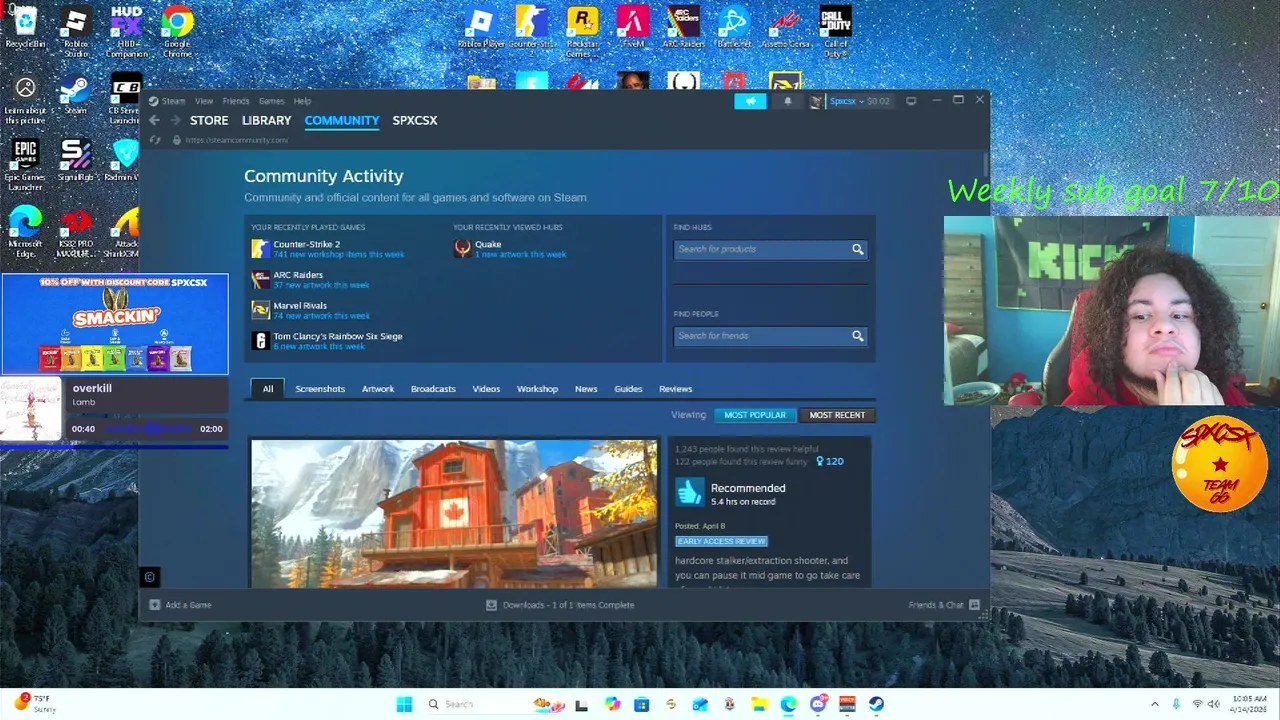Open the red barn artwork thumbnail

(454, 513)
